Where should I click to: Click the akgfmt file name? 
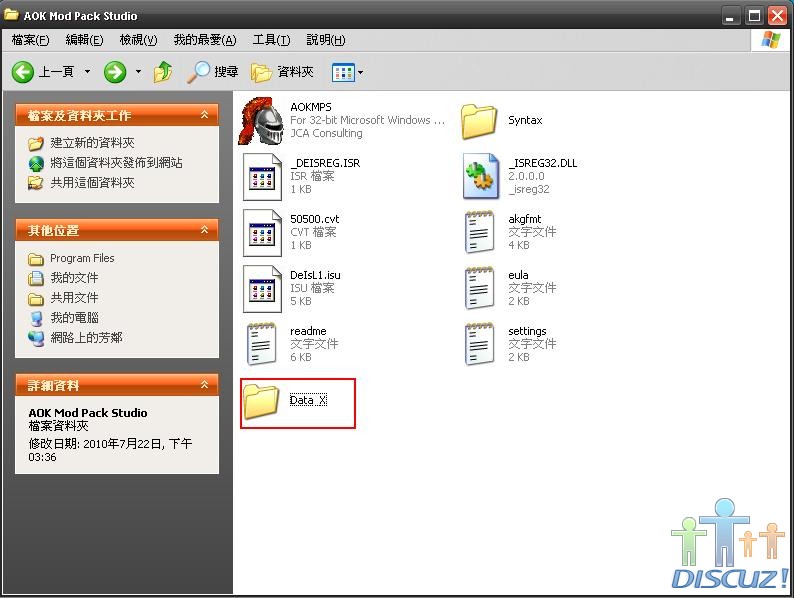point(525,219)
